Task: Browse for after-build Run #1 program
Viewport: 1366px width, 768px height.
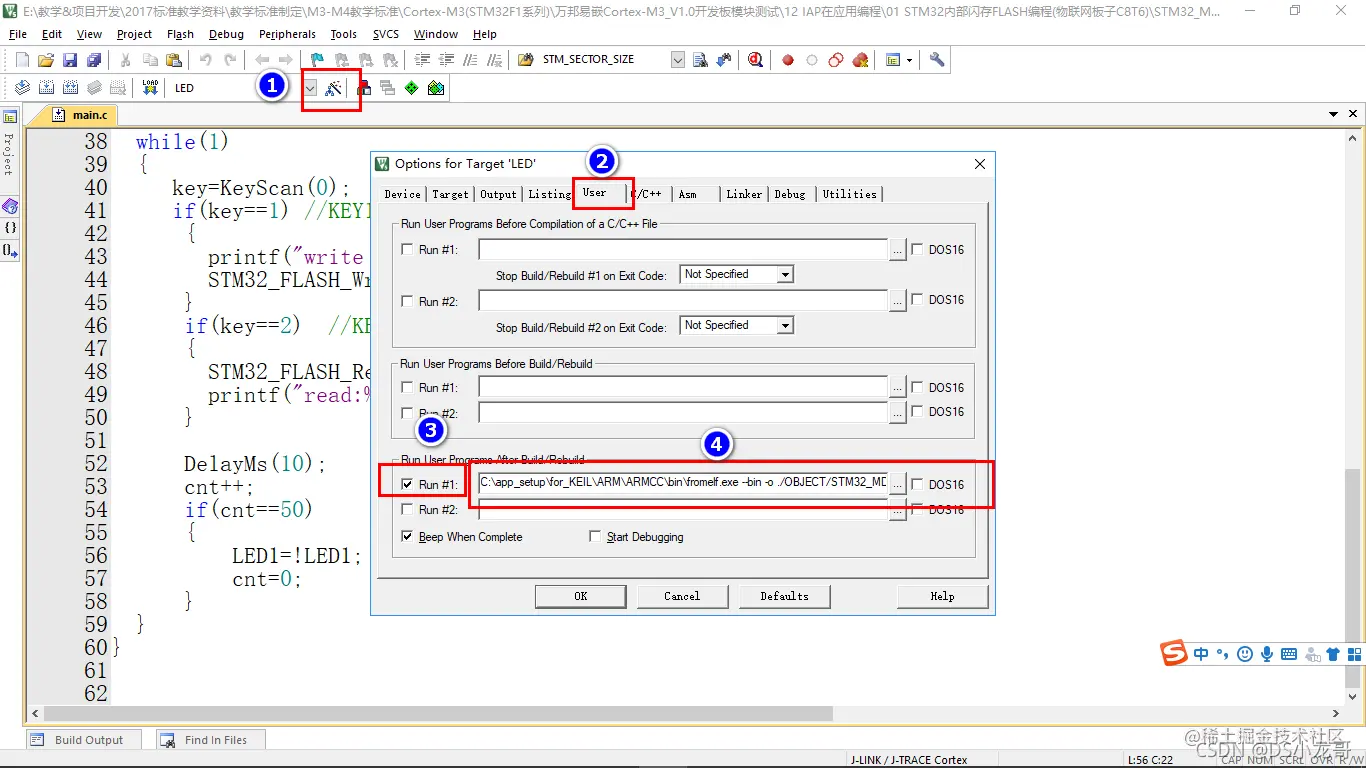Action: click(x=898, y=483)
